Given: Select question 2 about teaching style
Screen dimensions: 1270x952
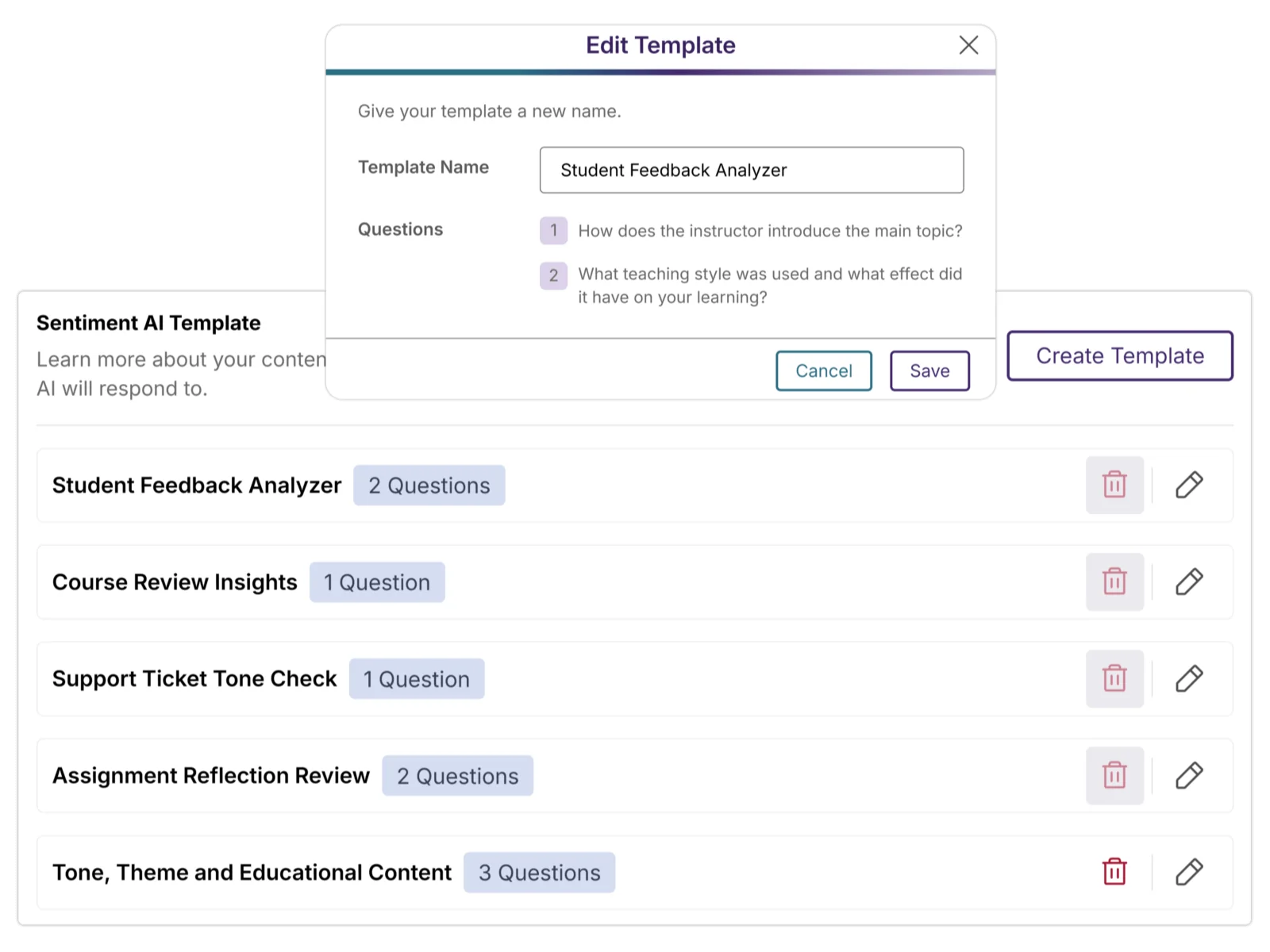Looking at the screenshot, I should point(769,285).
